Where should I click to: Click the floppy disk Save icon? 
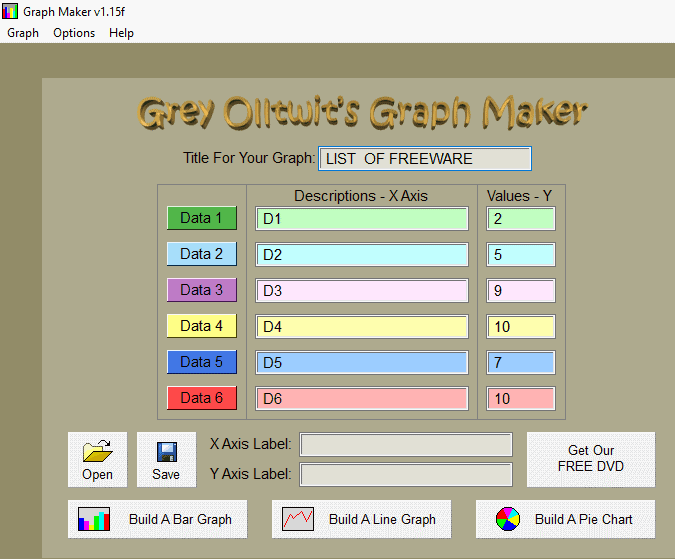point(167,452)
